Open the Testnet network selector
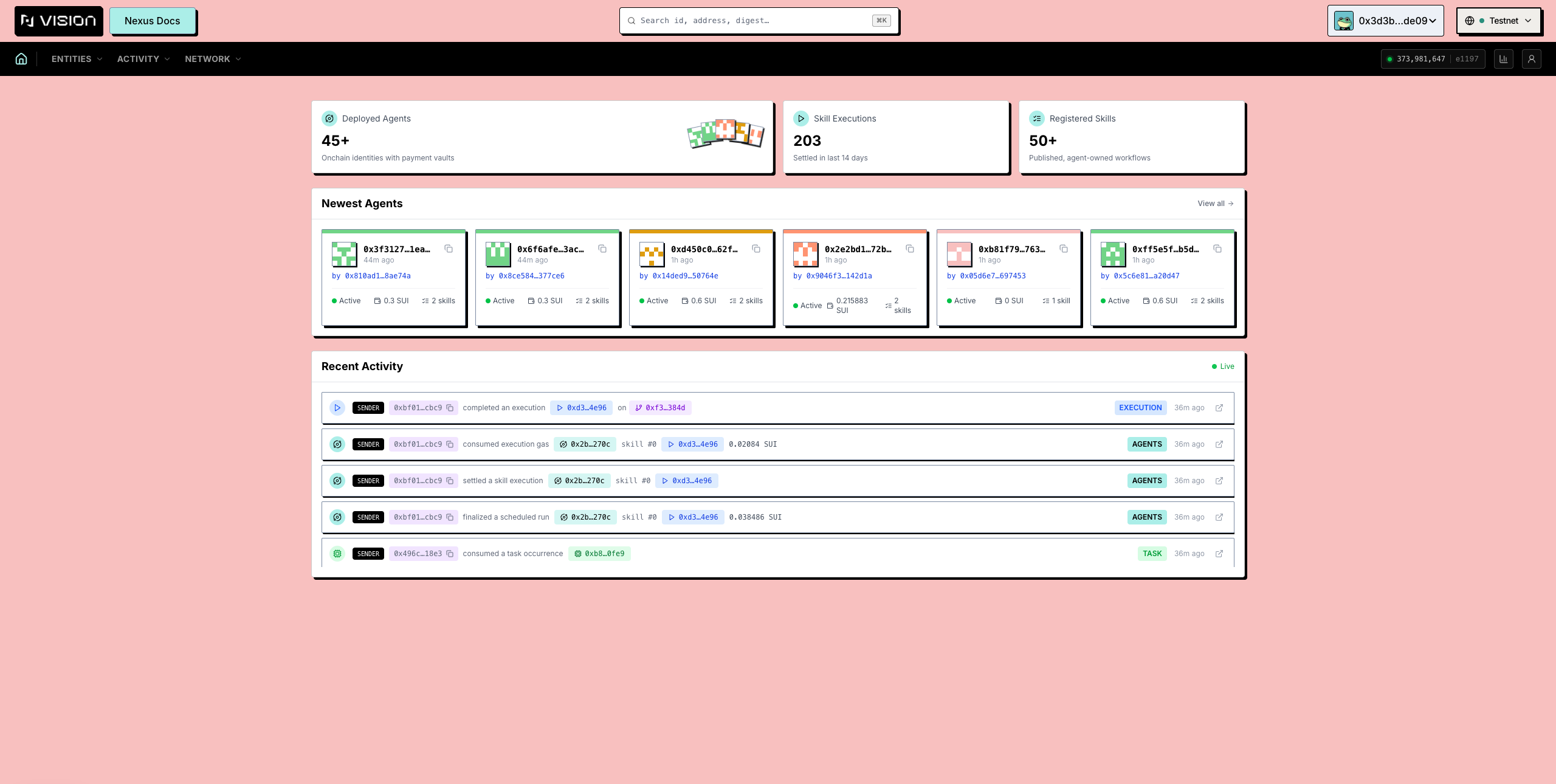 (x=1498, y=21)
